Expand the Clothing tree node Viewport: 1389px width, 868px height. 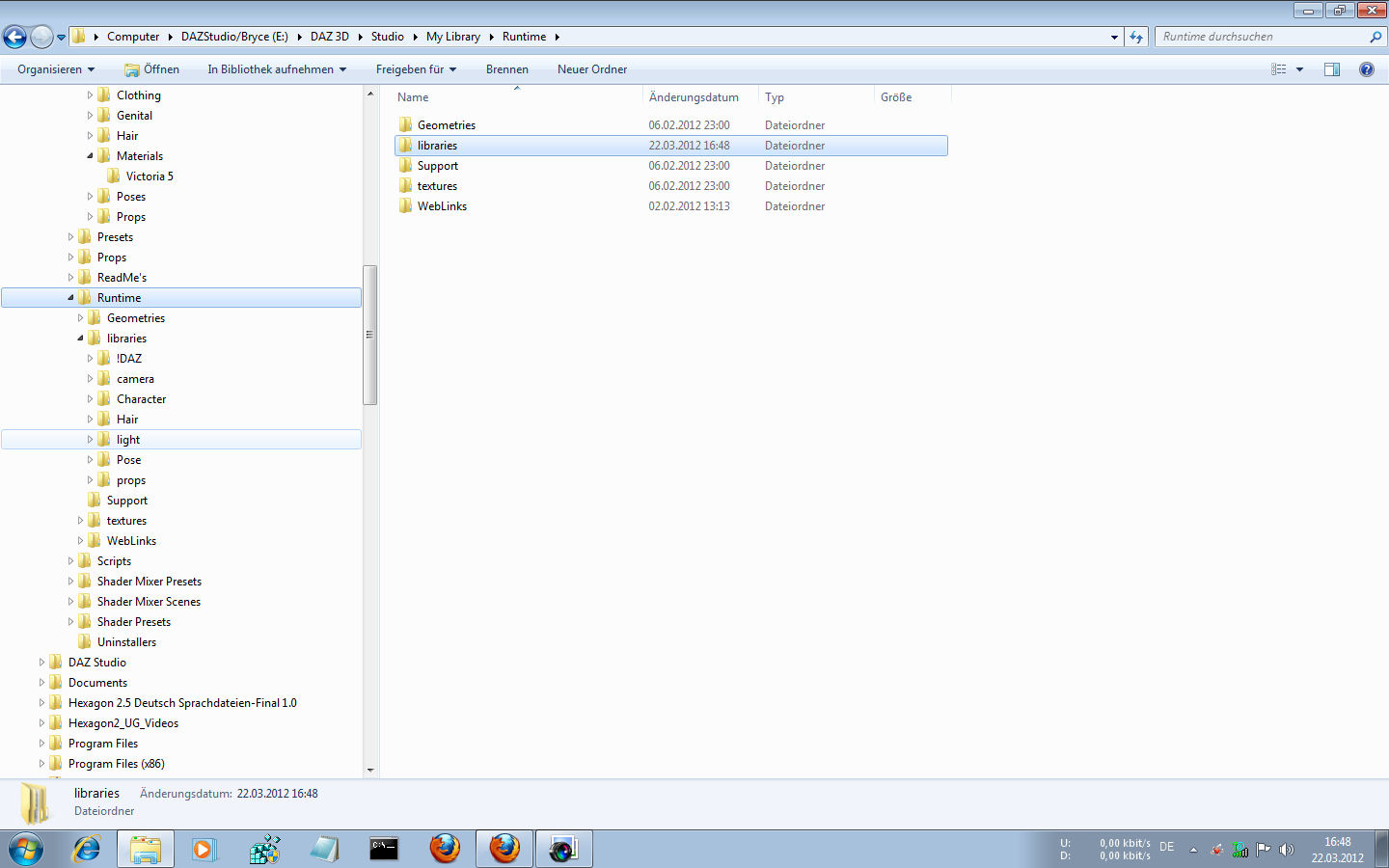pyautogui.click(x=90, y=95)
